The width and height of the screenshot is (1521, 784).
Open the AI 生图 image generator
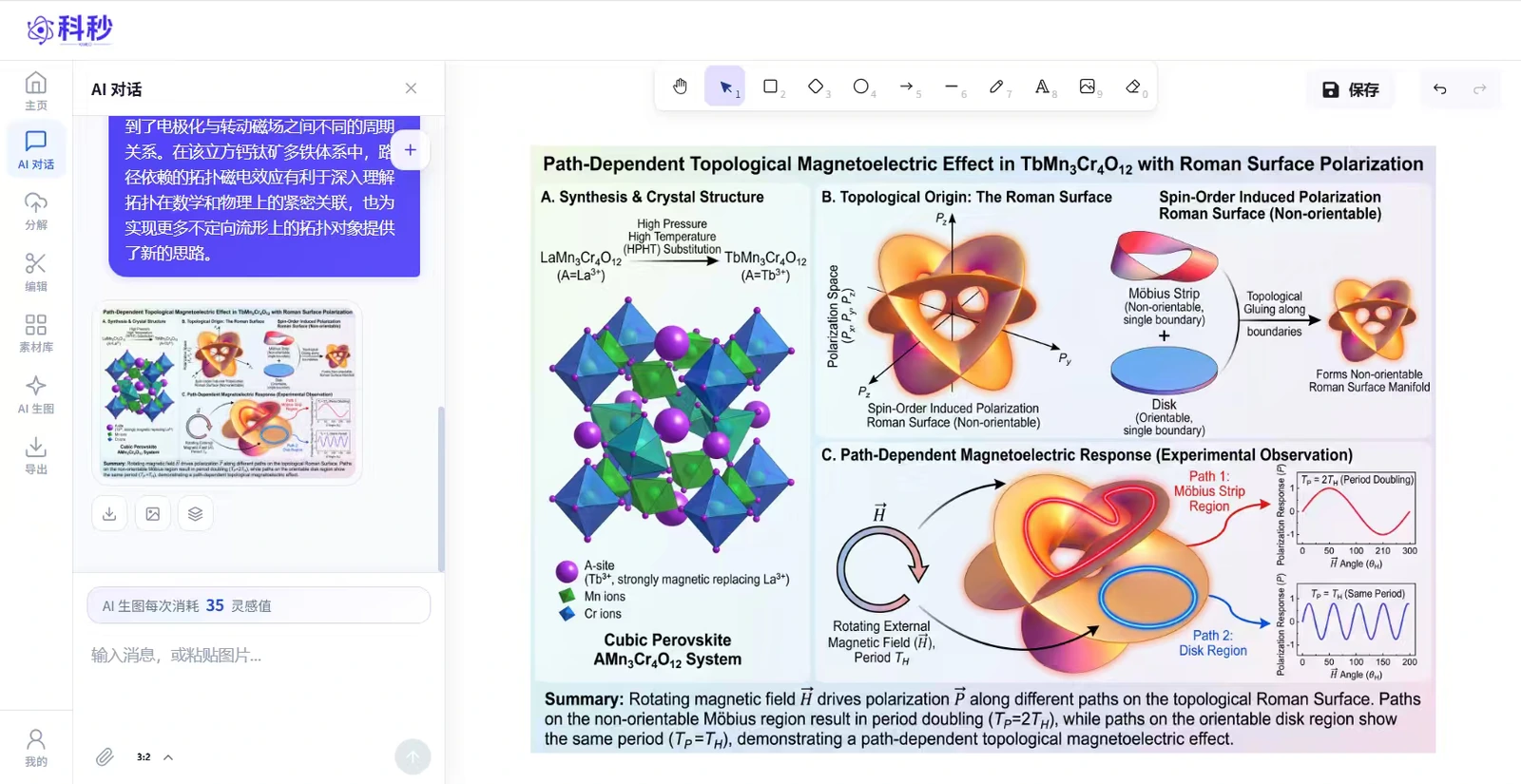click(36, 394)
